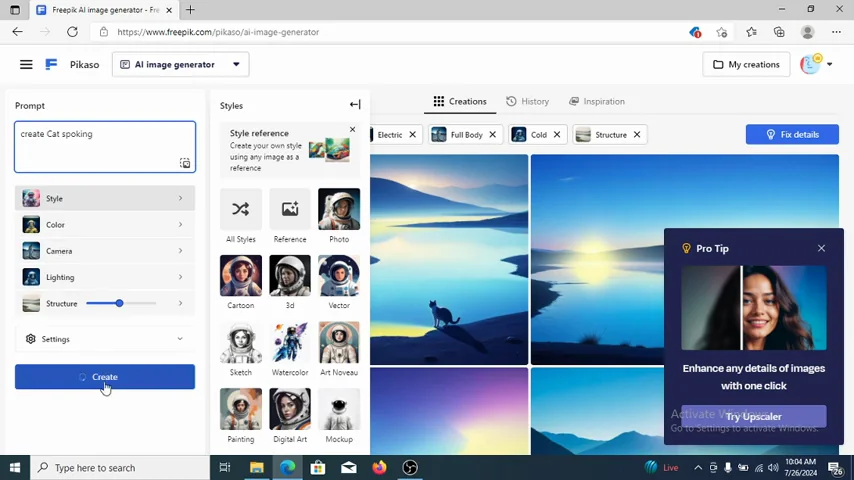Click the Freepik logo icon
854x480 pixels.
(51, 64)
